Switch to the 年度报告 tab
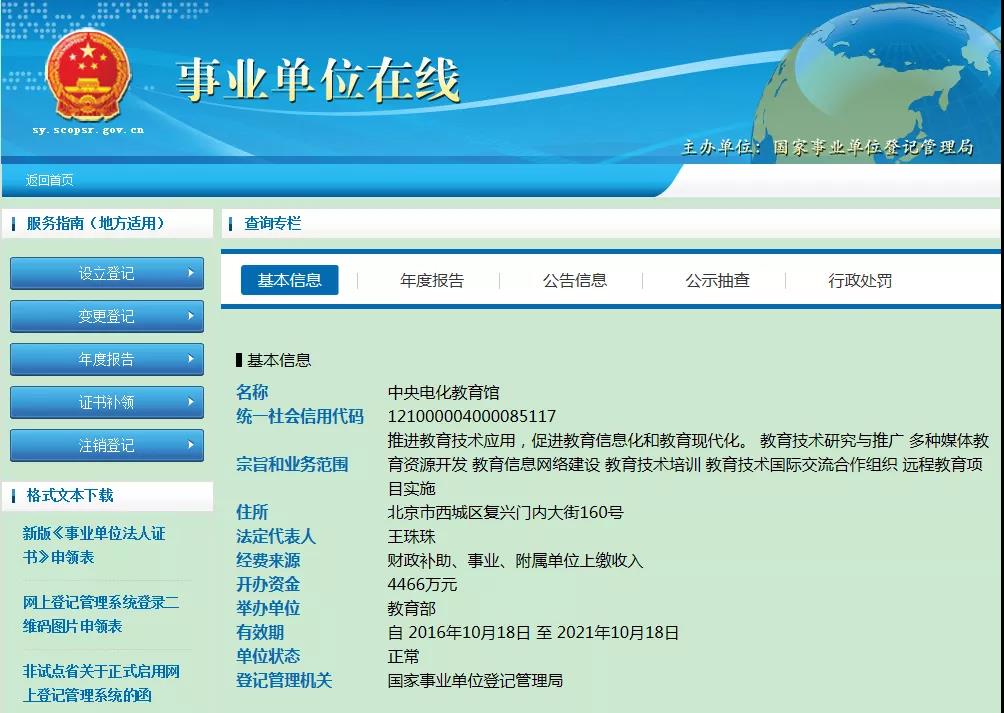 [x=432, y=280]
